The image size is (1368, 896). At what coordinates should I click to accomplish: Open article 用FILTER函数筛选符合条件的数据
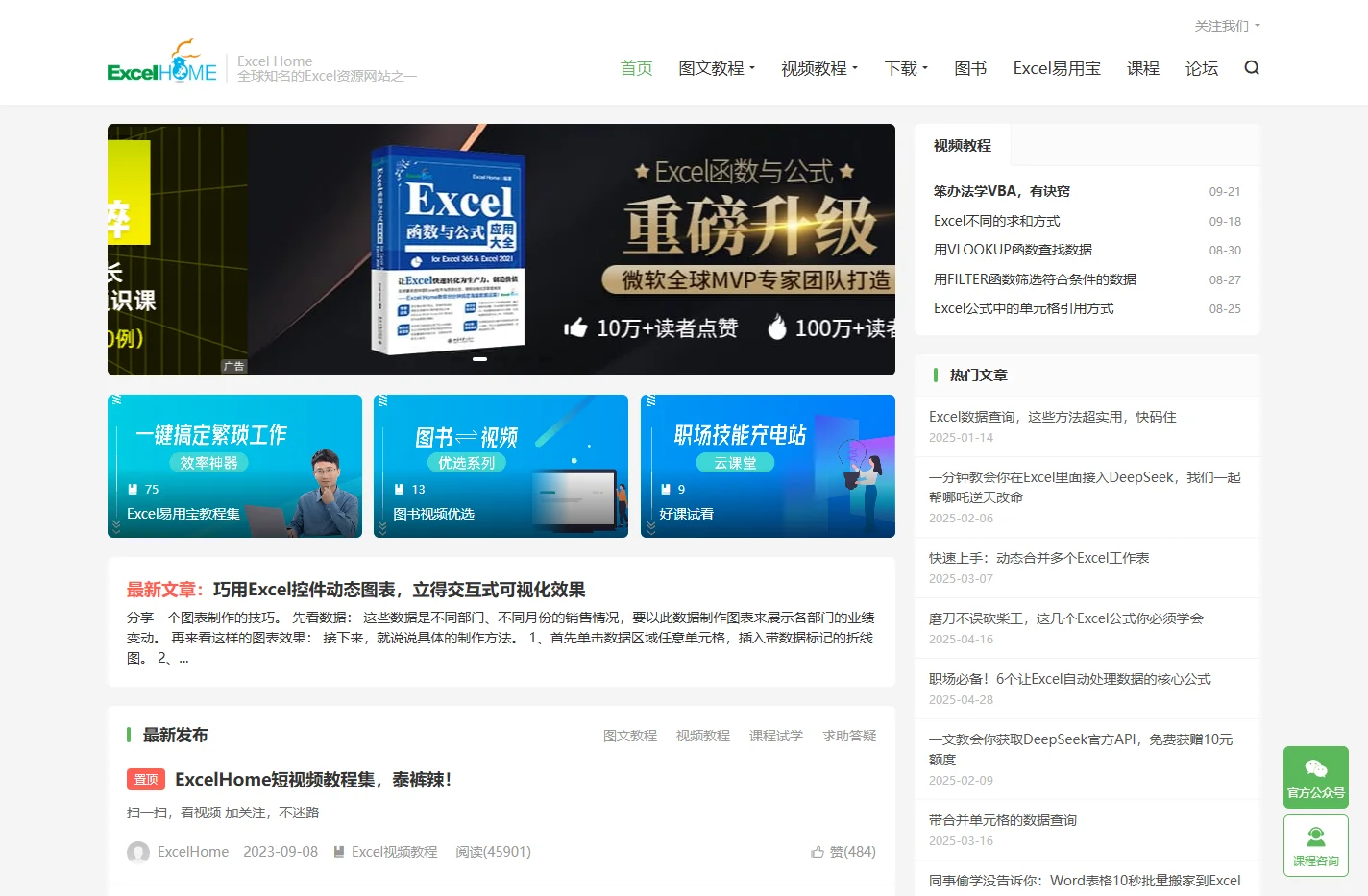pos(1035,279)
